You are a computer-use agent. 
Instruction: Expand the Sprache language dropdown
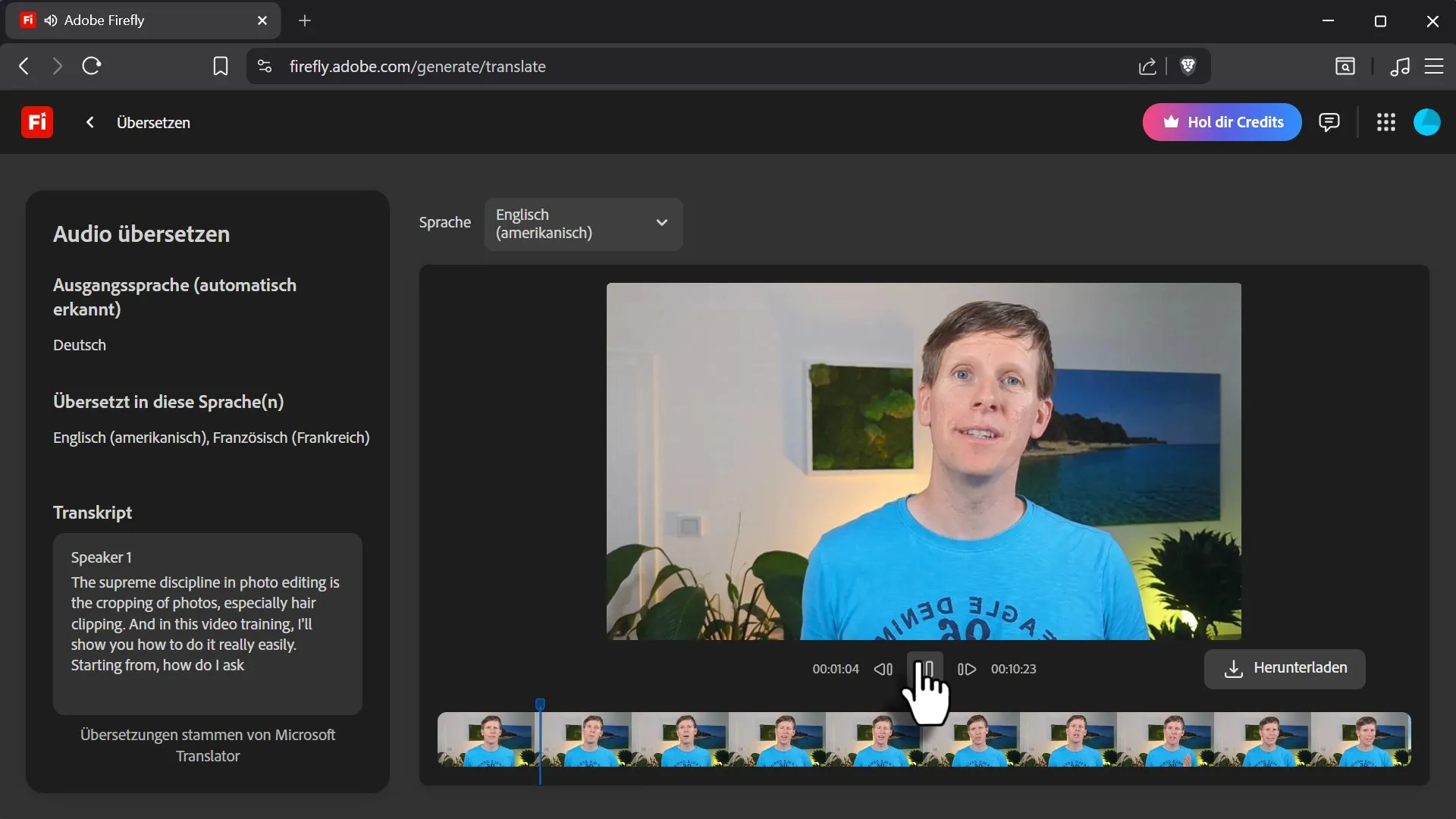click(x=583, y=224)
